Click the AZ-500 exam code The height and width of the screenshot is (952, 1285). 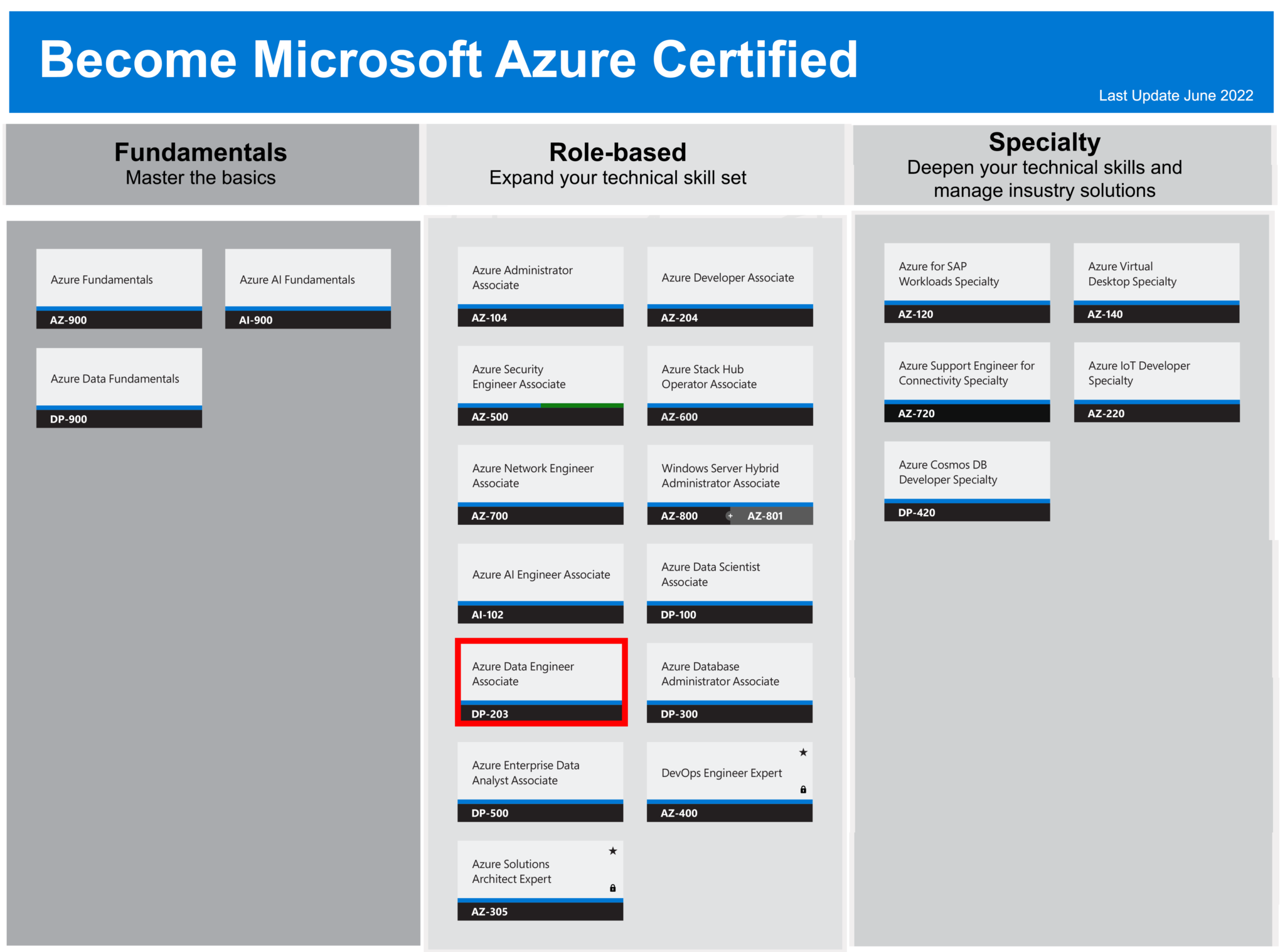[x=490, y=417]
